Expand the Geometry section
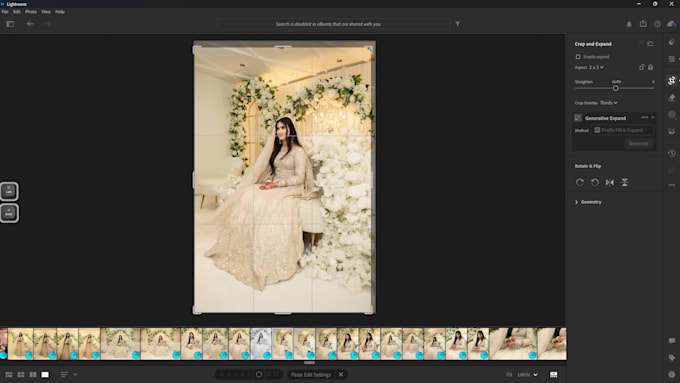This screenshot has height=383, width=680. point(588,202)
